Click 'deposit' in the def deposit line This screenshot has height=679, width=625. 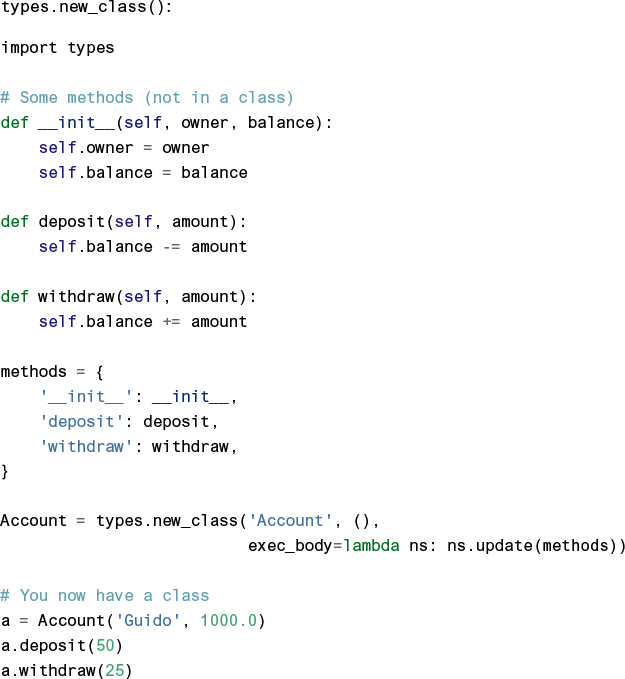72,222
